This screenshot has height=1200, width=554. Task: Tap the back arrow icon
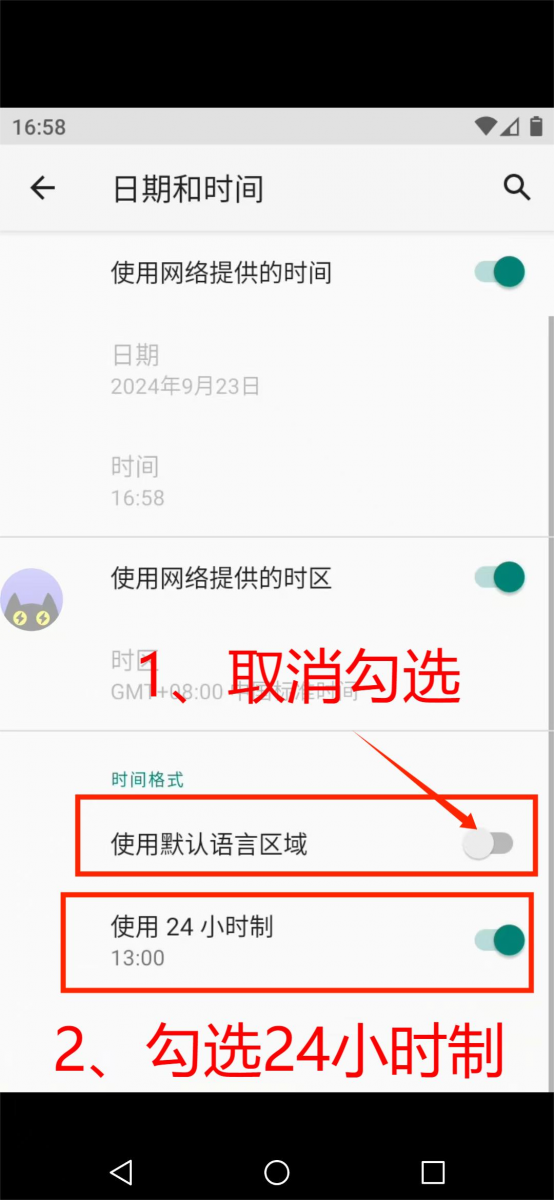(x=42, y=188)
